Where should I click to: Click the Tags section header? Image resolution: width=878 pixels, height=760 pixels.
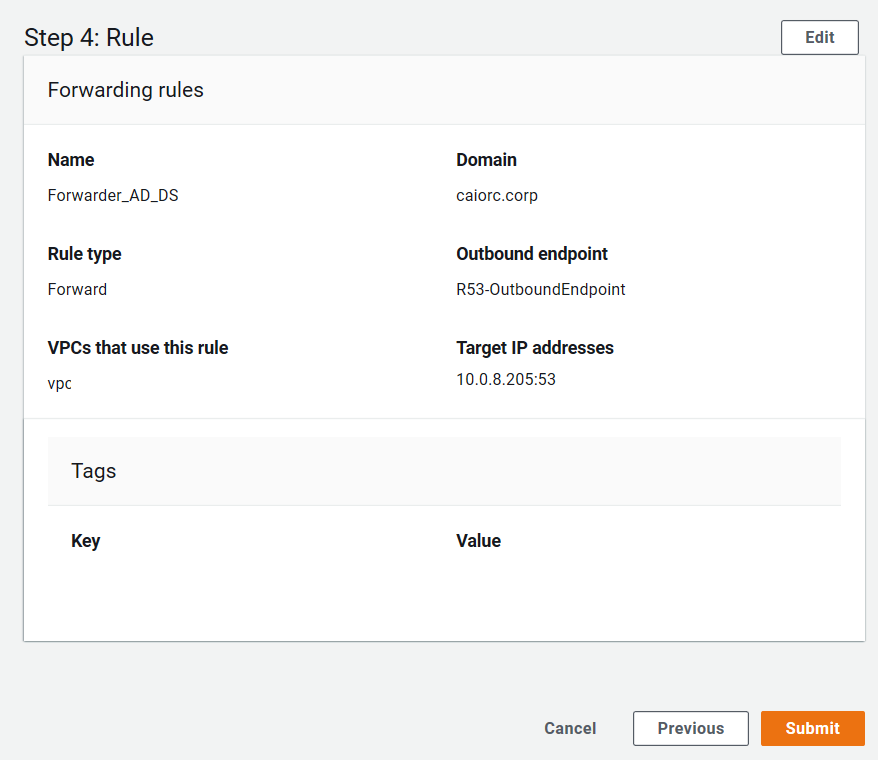[94, 471]
